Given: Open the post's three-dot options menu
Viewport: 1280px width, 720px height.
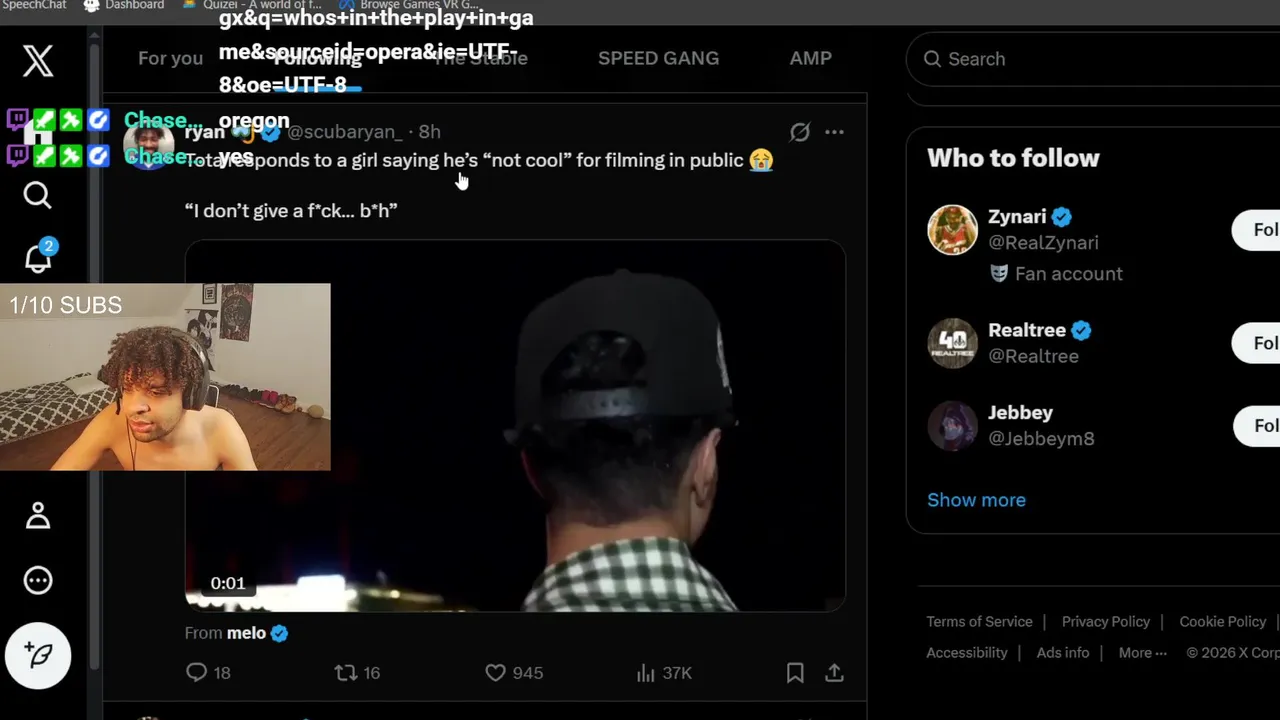Looking at the screenshot, I should 834,132.
